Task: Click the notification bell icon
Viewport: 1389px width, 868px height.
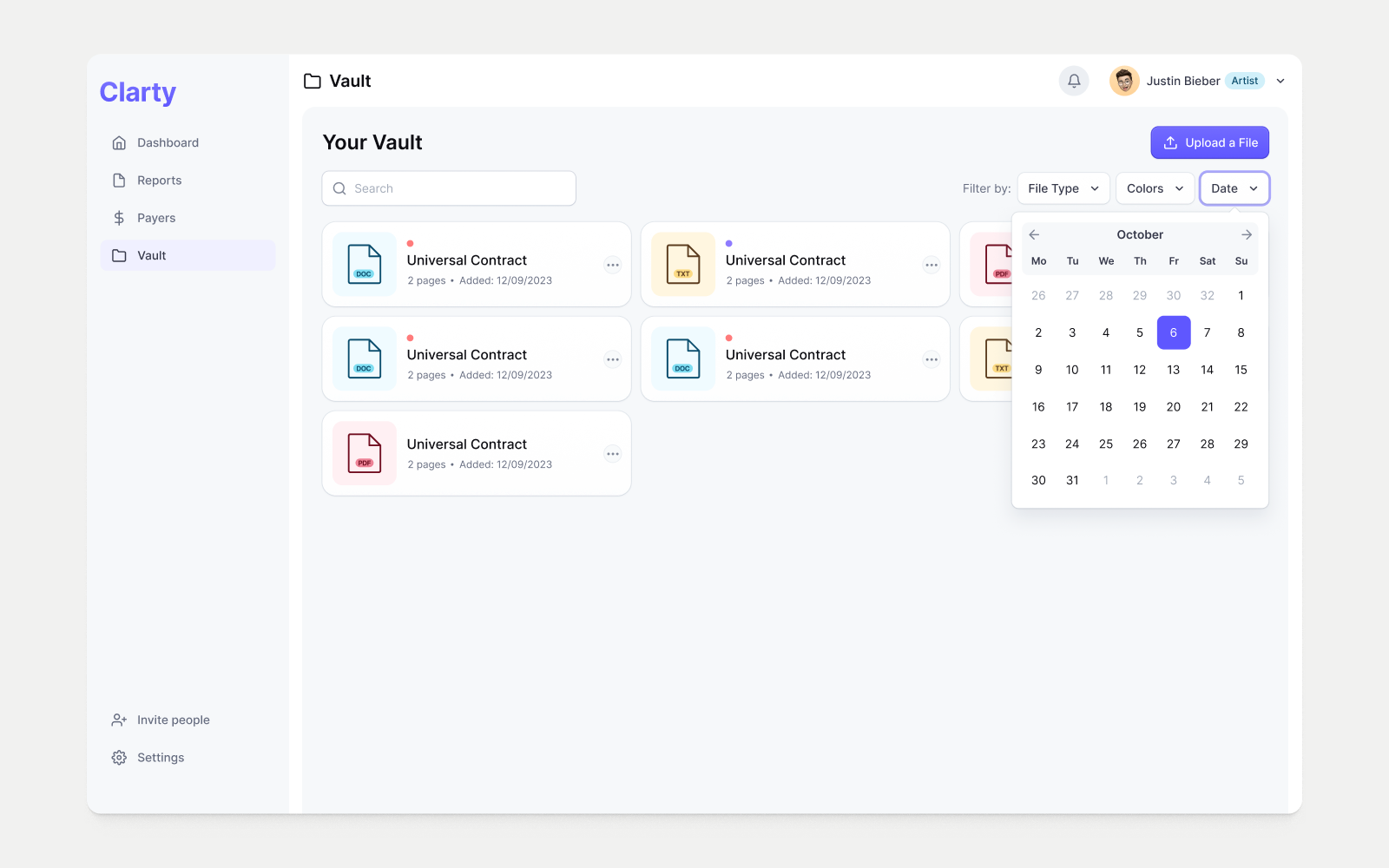Action: tap(1074, 81)
